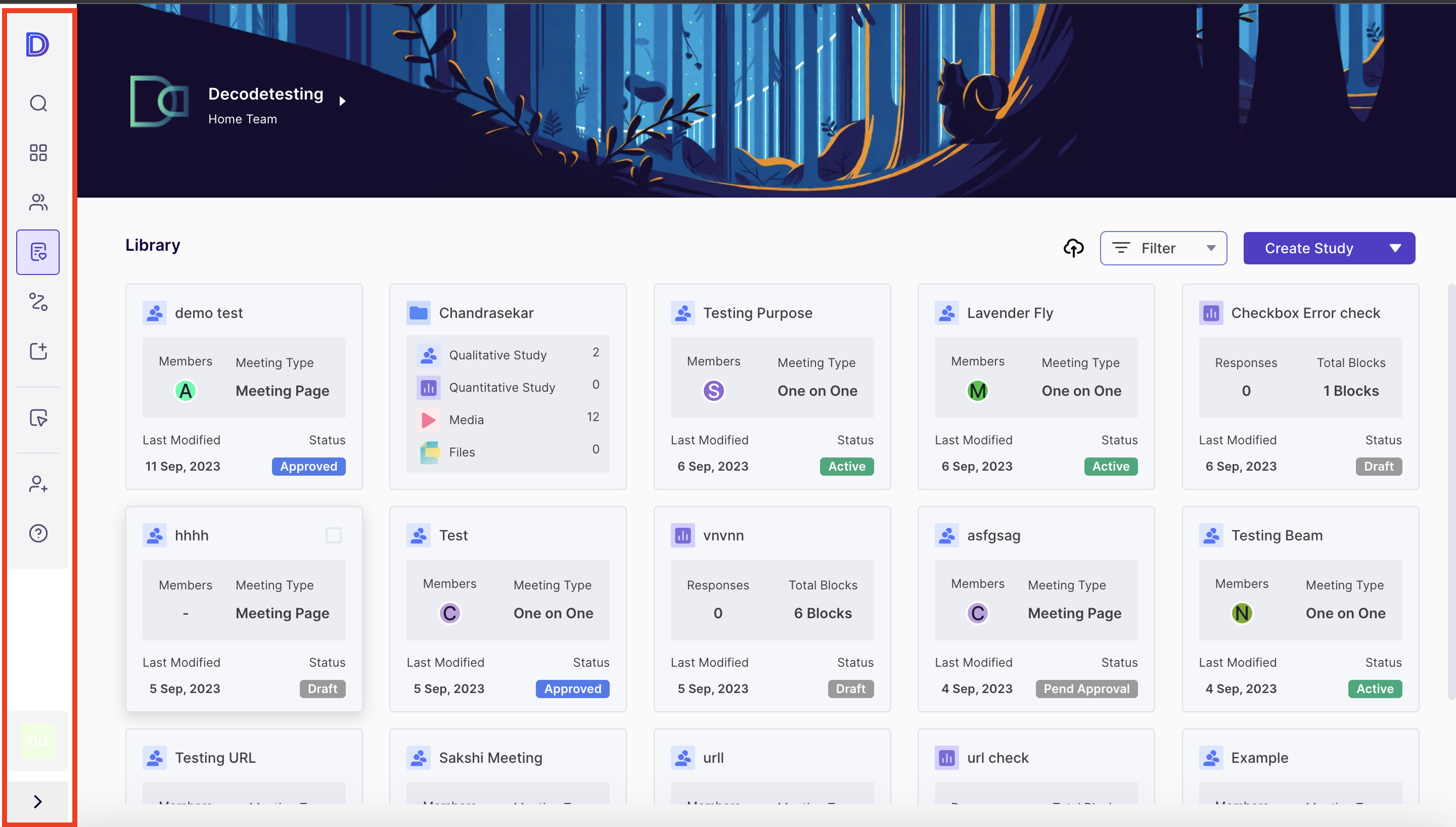Click the Lavender Fly study icon
The image size is (1456, 827).
(946, 313)
